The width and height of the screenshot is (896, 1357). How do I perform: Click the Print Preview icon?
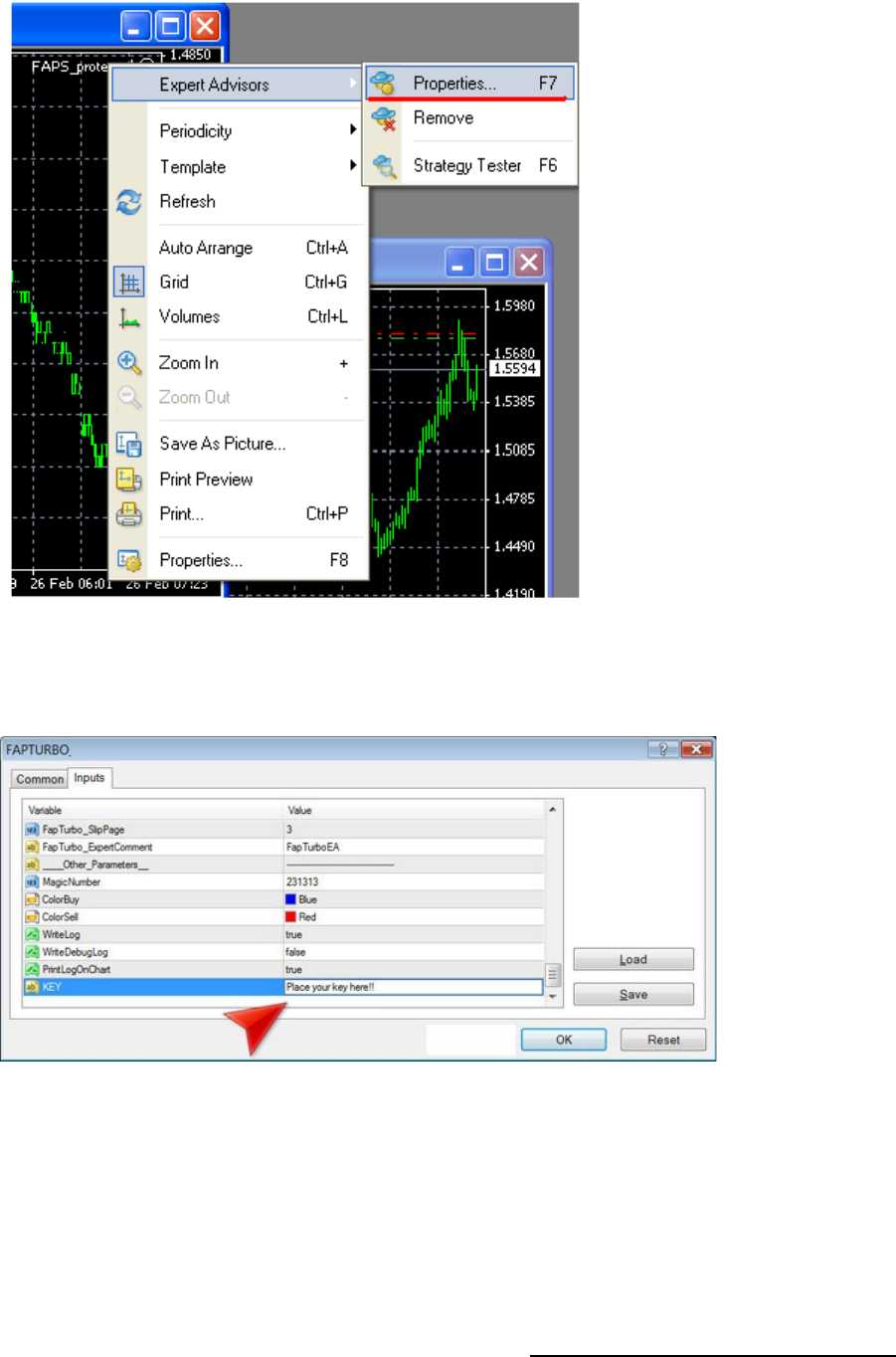[129, 480]
